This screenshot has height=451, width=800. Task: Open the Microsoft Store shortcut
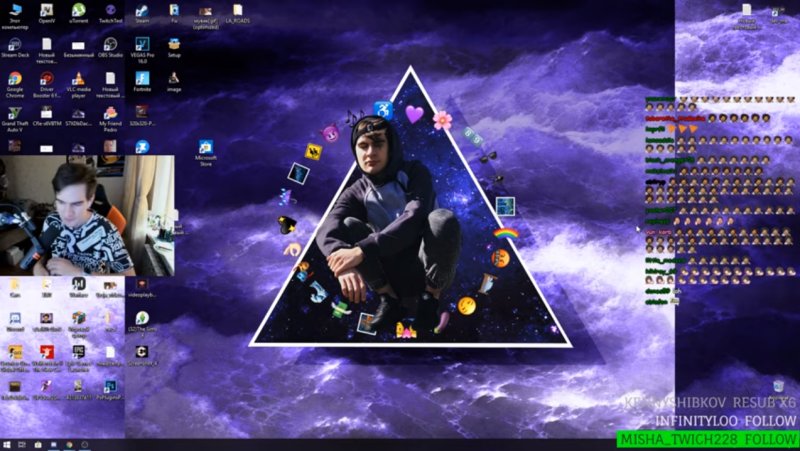coord(206,147)
